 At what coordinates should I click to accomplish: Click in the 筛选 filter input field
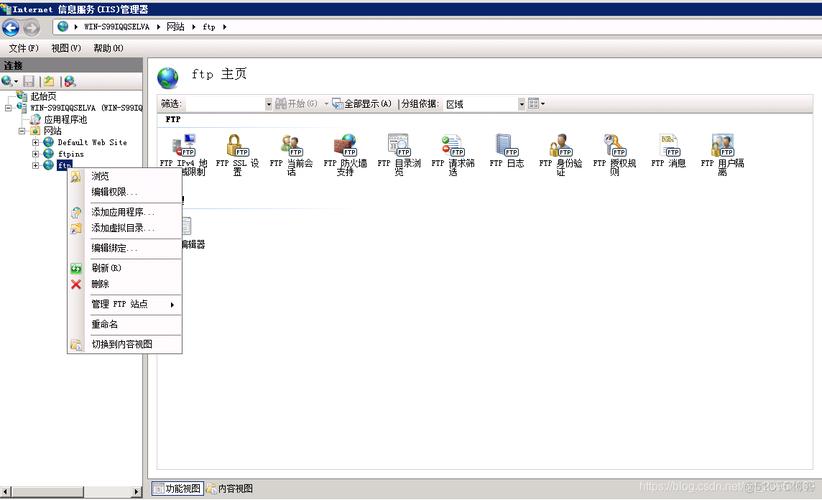[226, 104]
